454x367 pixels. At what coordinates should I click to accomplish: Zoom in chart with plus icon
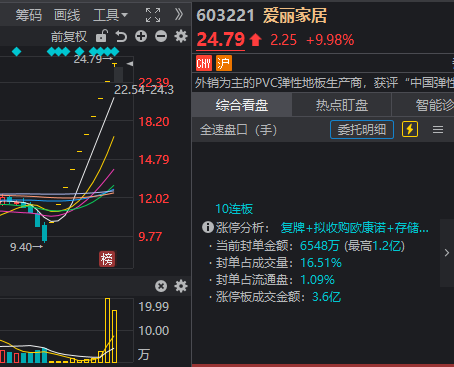click(141, 36)
